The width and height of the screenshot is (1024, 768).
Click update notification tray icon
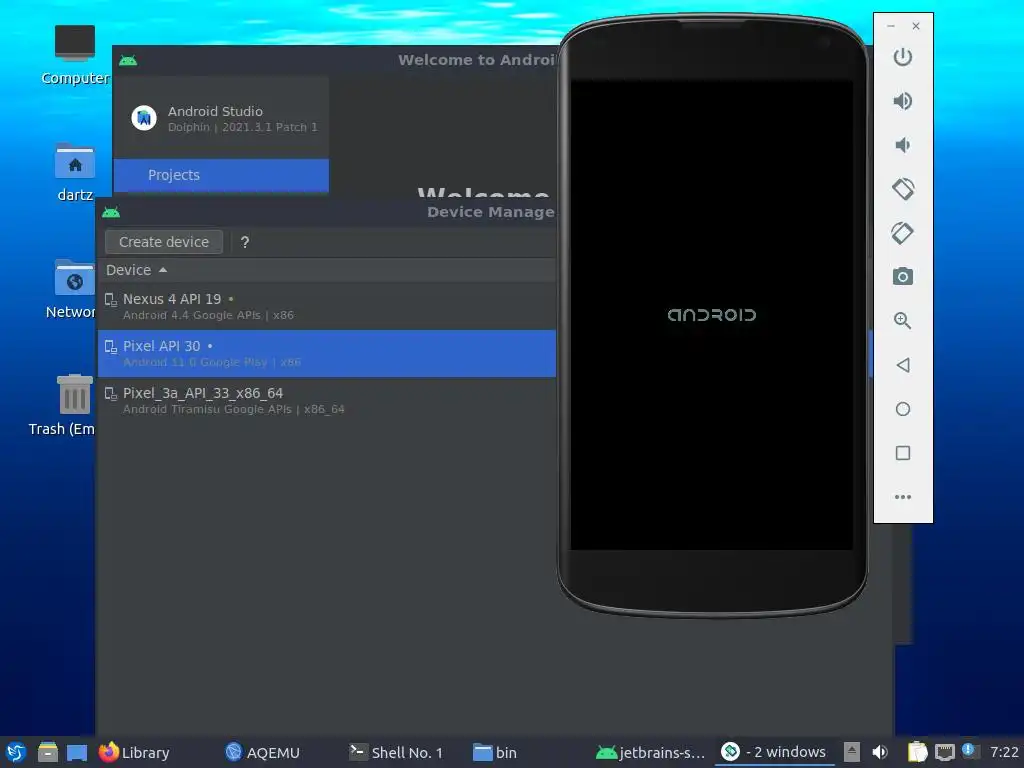click(969, 751)
